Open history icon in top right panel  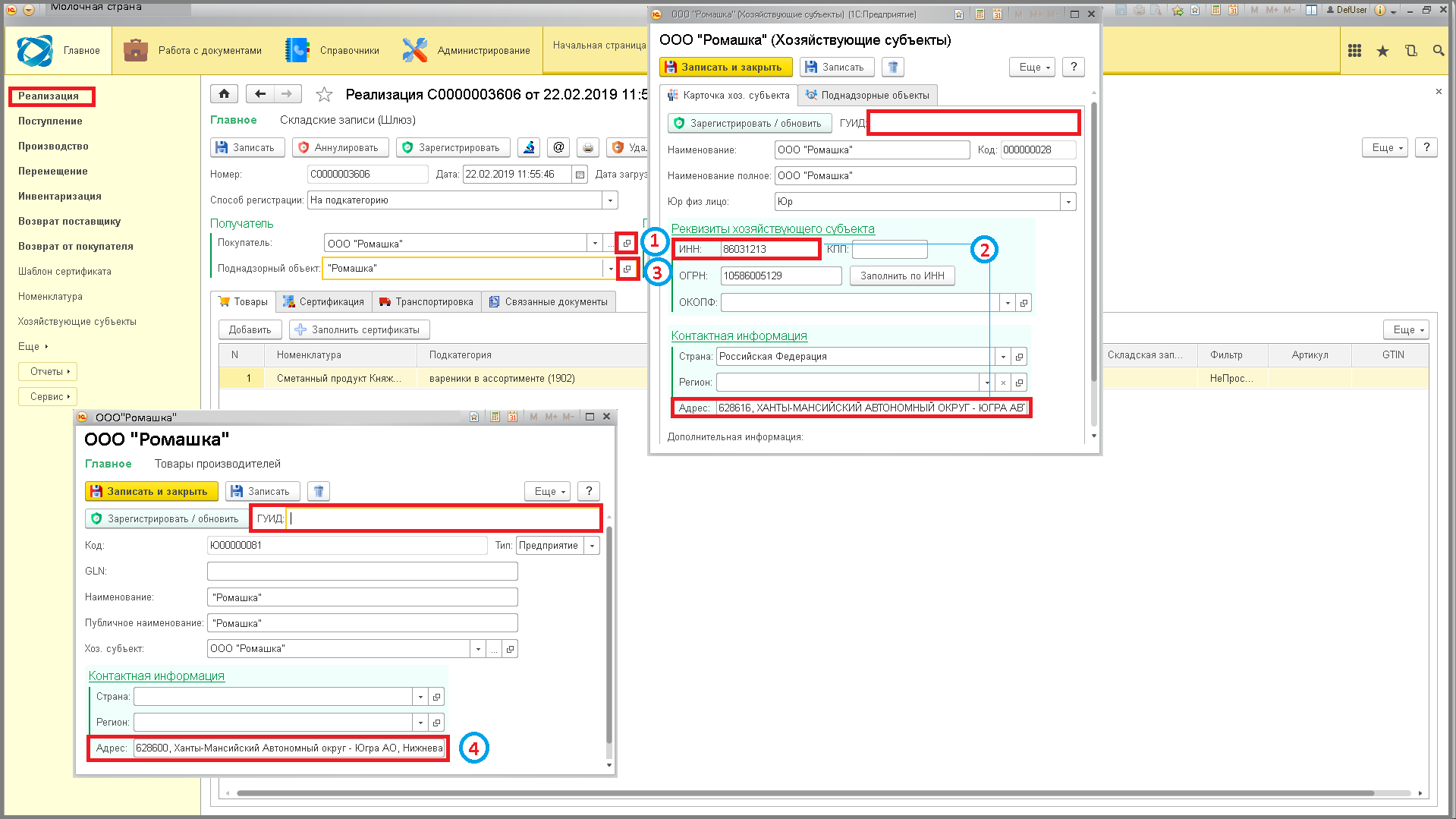1410,51
